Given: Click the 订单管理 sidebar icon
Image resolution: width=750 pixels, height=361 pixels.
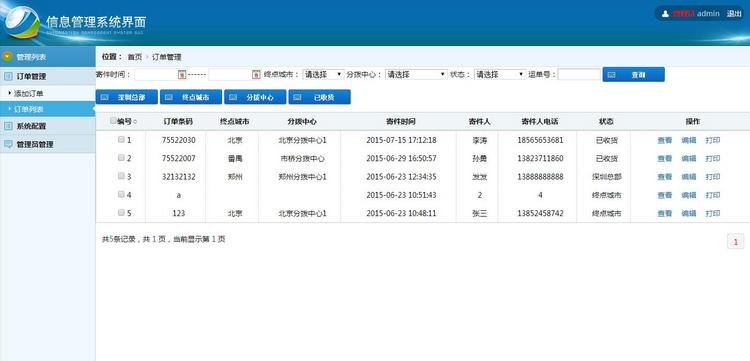Looking at the screenshot, I should click(8, 76).
